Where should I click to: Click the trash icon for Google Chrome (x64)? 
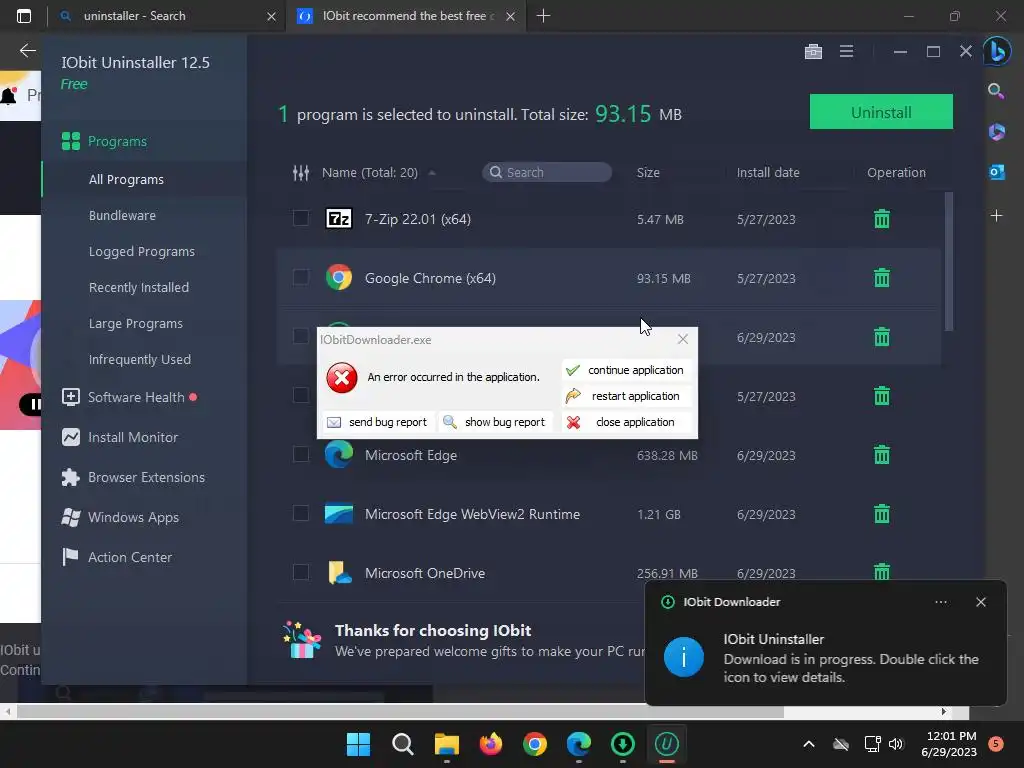pyautogui.click(x=882, y=278)
